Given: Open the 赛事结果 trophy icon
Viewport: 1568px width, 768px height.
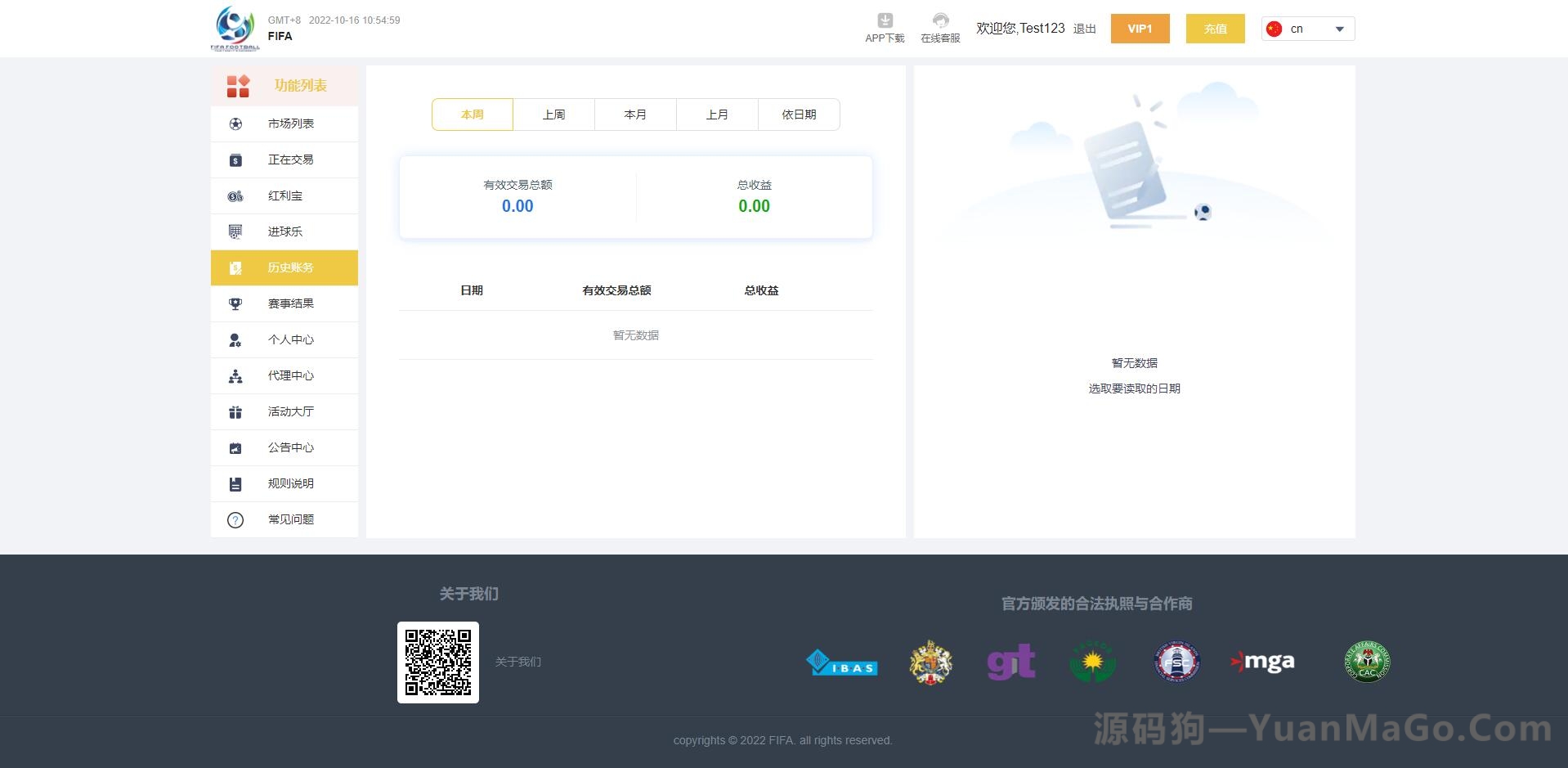Looking at the screenshot, I should tap(235, 303).
